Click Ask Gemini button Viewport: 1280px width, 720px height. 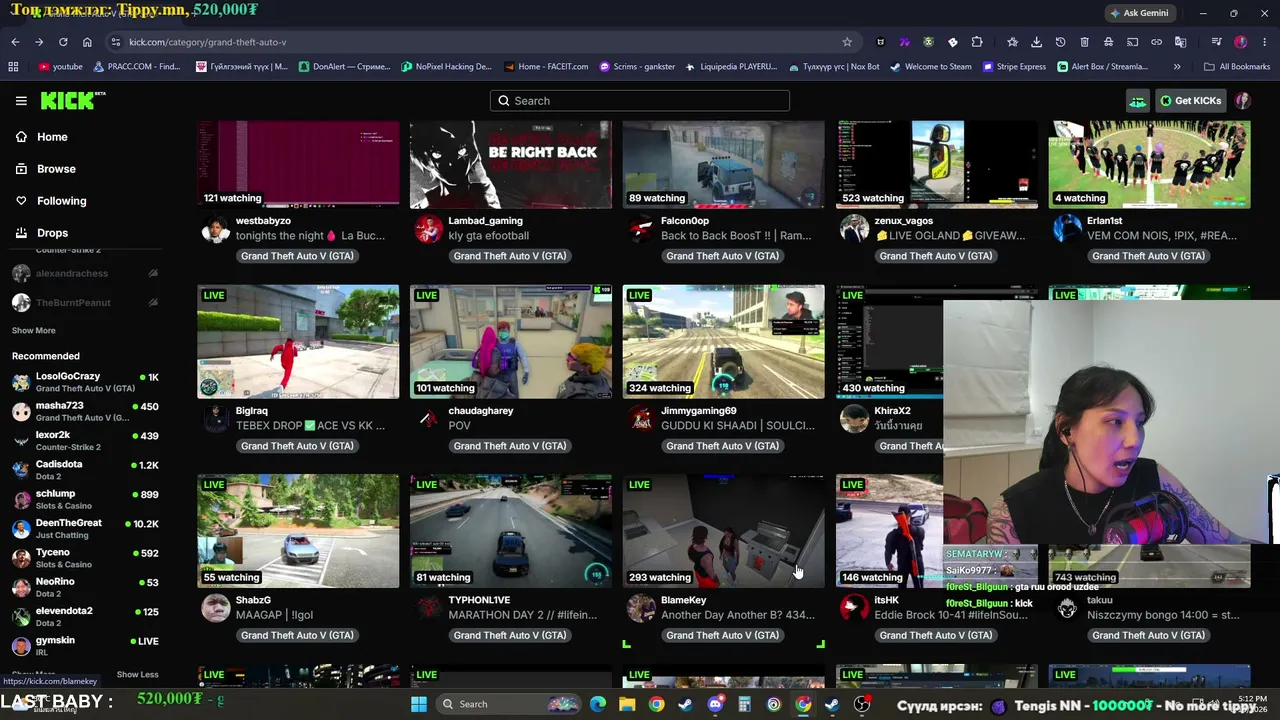[x=1139, y=13]
